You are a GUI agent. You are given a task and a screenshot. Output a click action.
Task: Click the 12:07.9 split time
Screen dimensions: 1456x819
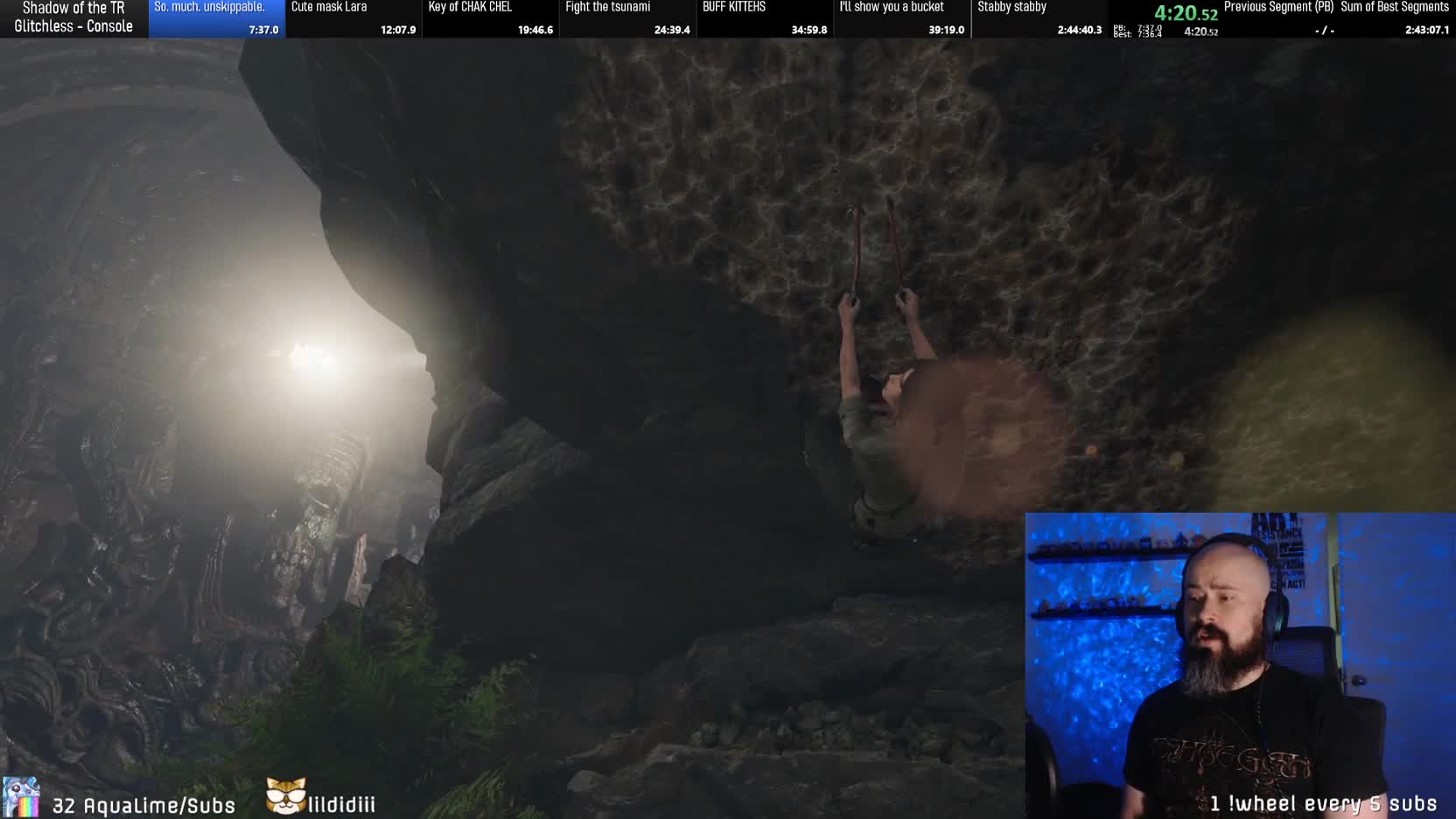coord(398,30)
